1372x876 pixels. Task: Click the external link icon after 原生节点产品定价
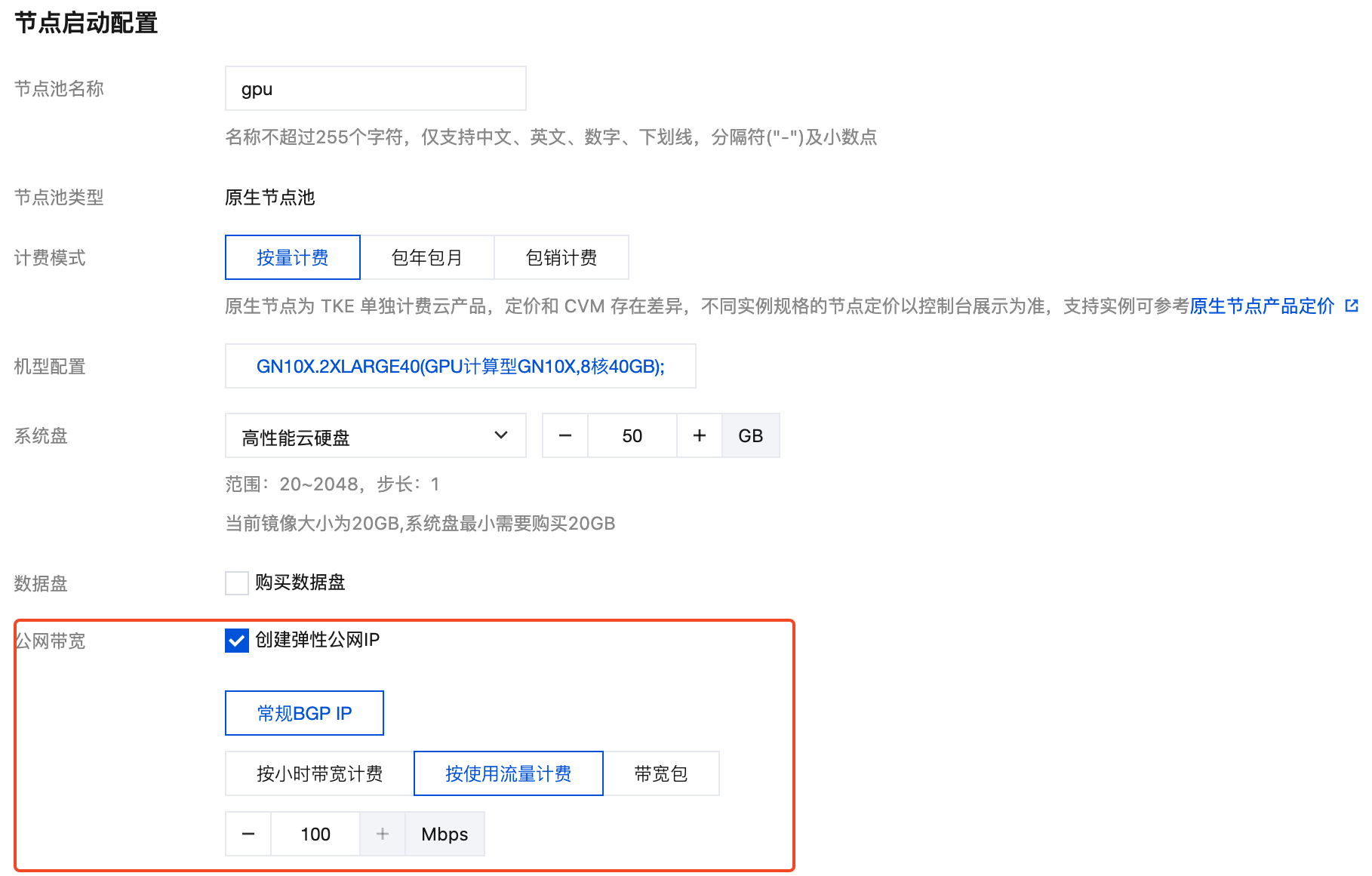[x=1352, y=306]
